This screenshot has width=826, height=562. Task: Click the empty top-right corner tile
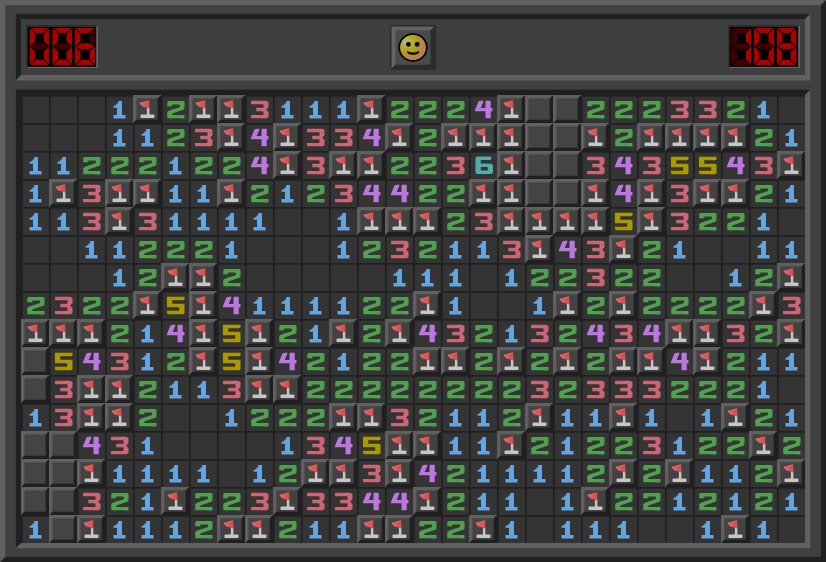tap(792, 109)
